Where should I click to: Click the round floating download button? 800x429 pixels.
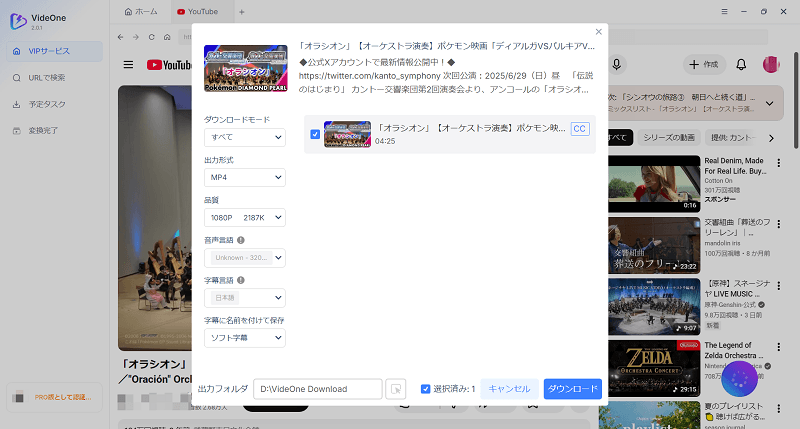coord(739,378)
